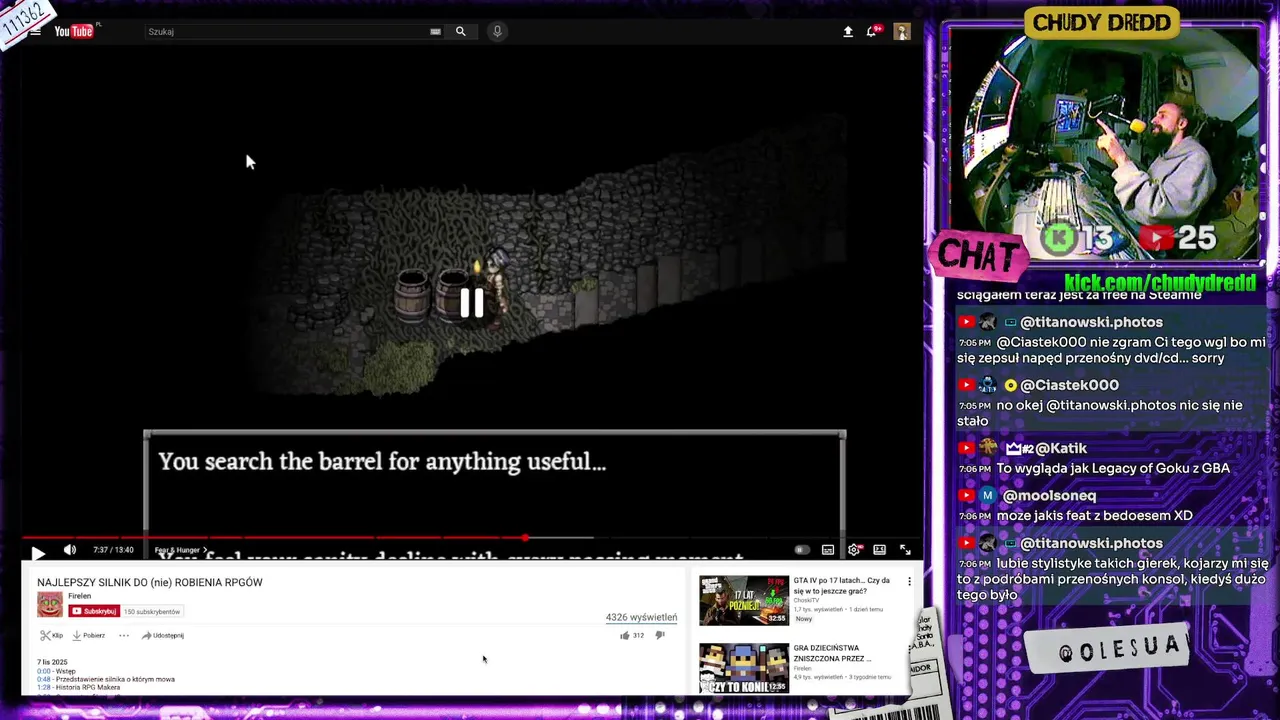Jump to 0:00 Wstęp timestamp
This screenshot has height=720, width=1280.
coord(43,671)
